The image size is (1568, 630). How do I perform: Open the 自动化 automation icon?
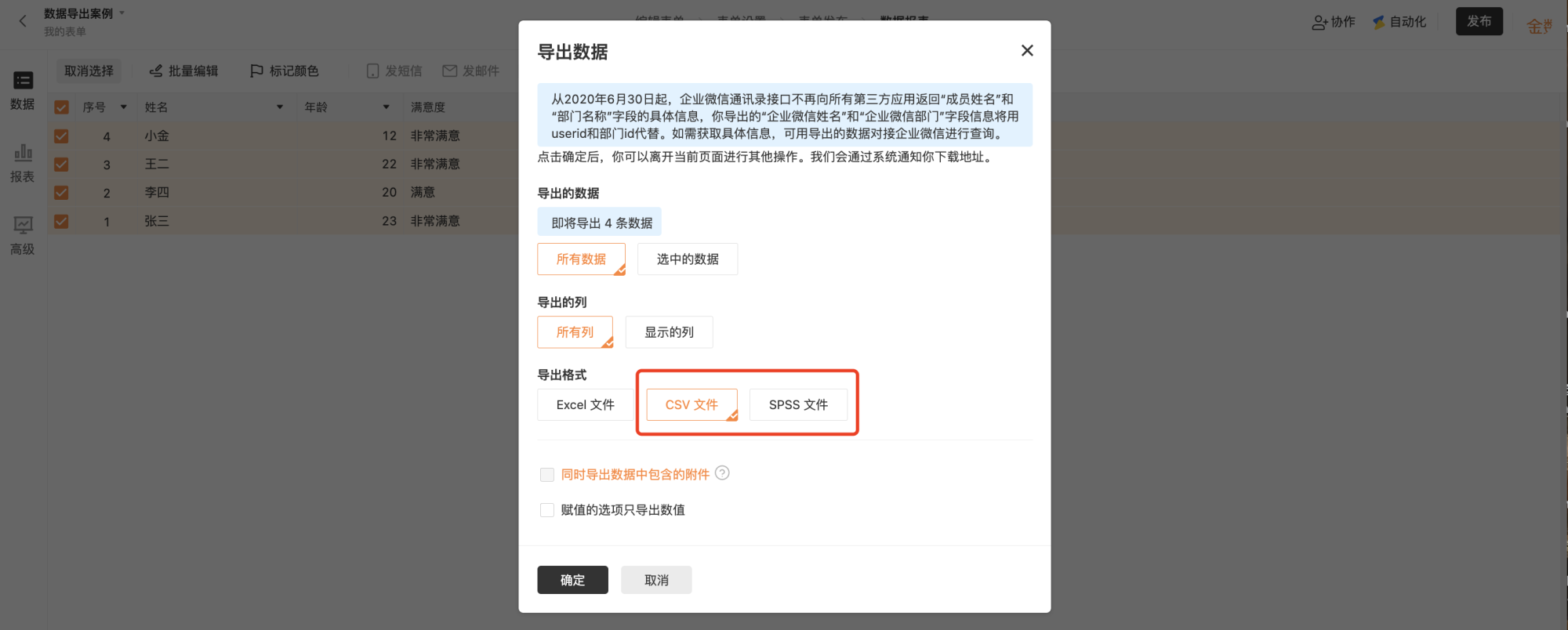(1379, 22)
